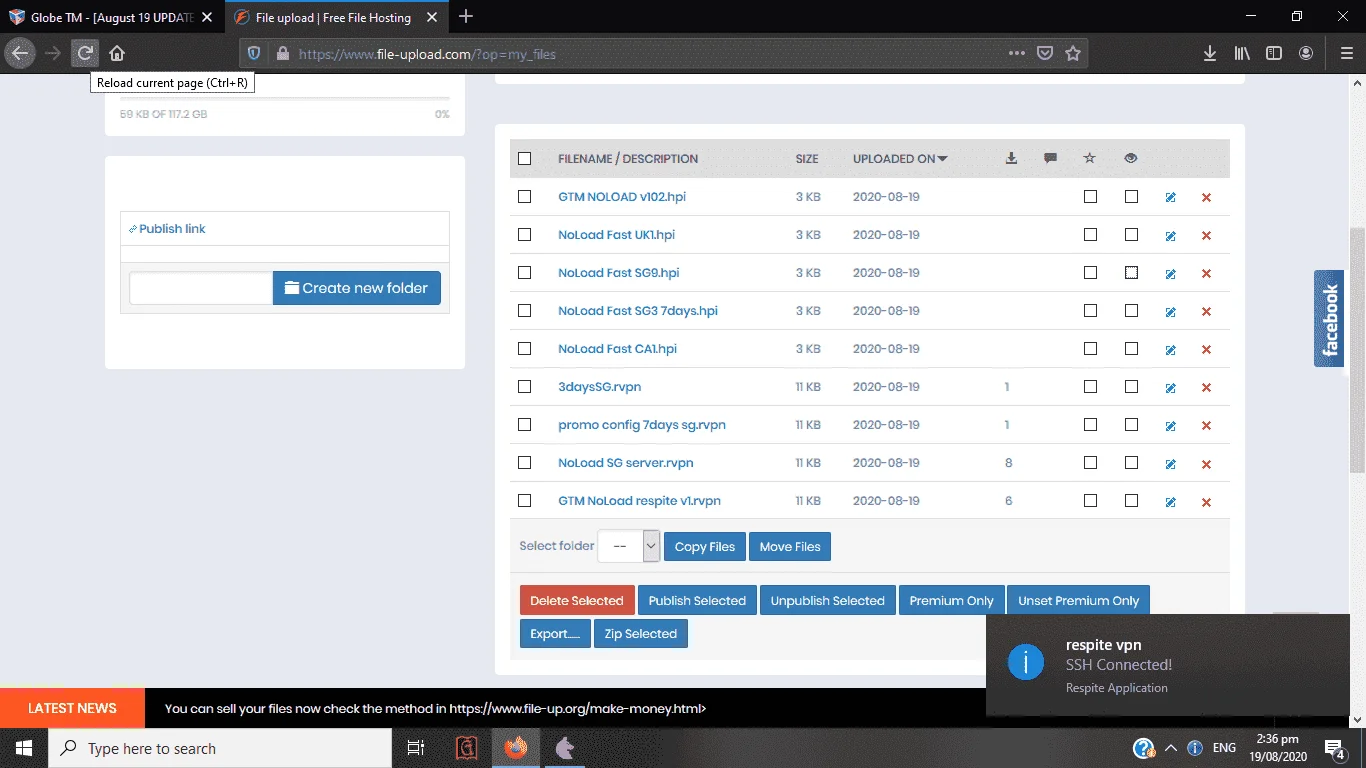Check the select-all files checkbox
This screenshot has height=768, width=1366.
(x=524, y=158)
